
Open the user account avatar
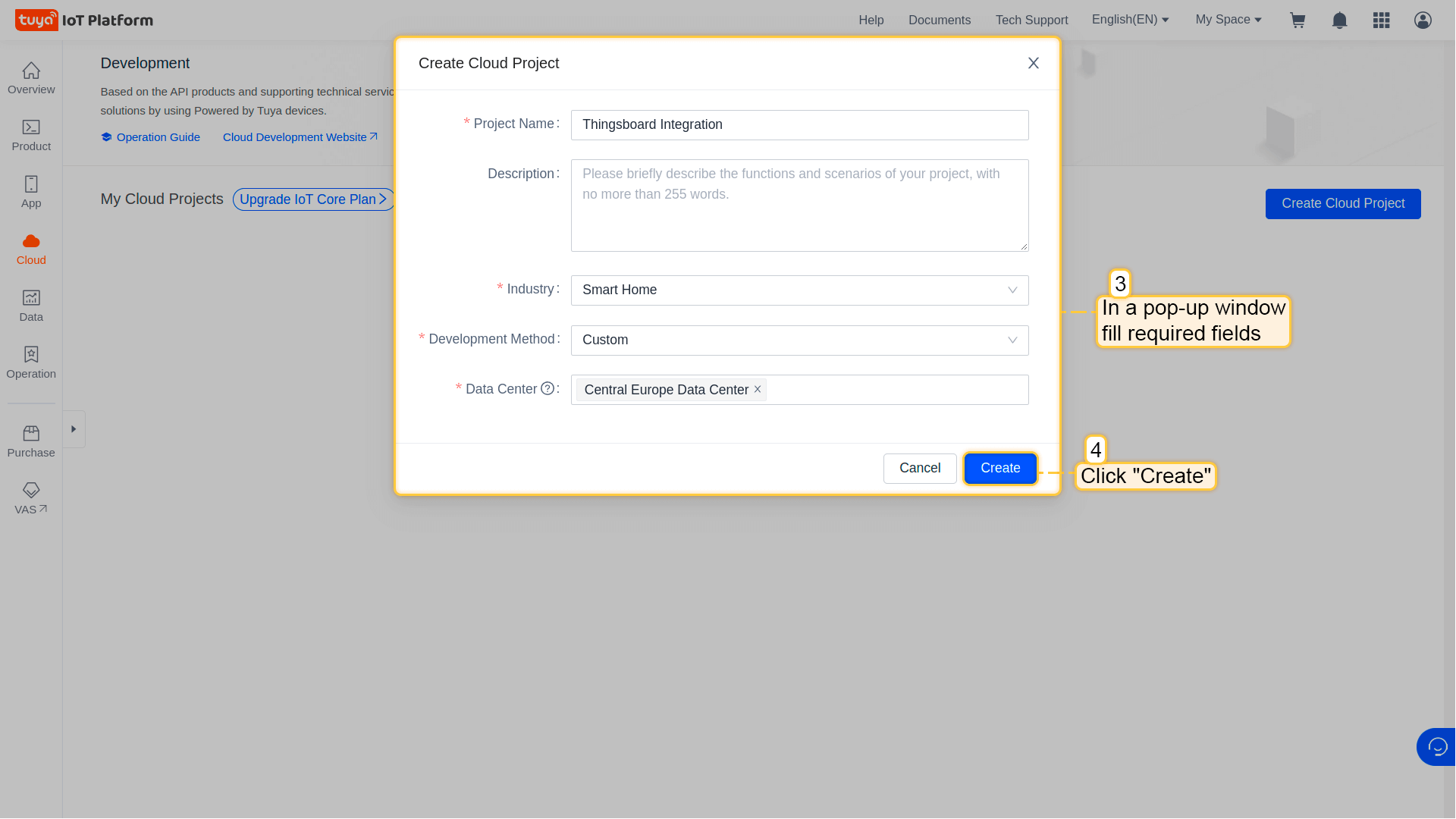1423,20
